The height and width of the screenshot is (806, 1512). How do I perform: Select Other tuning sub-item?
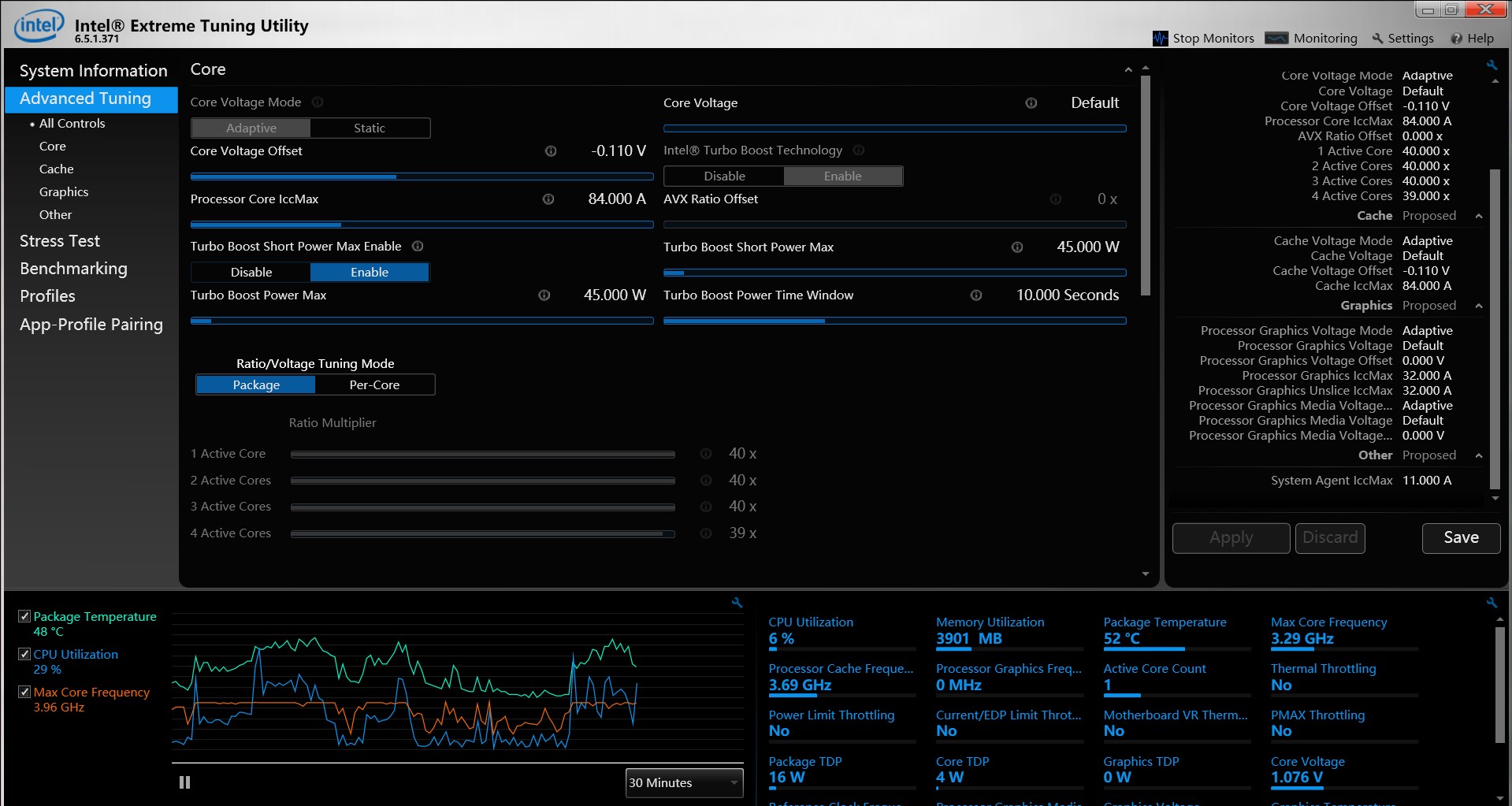pos(55,215)
